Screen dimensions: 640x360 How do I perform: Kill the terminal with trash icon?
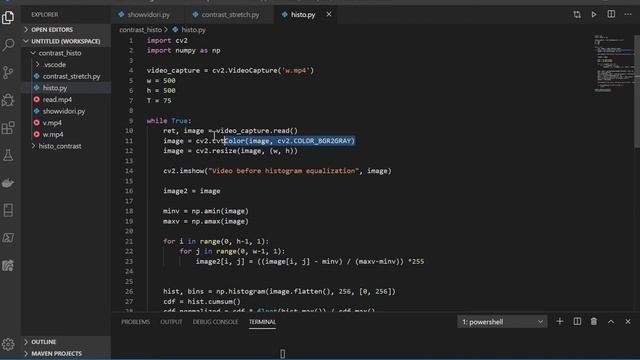(x=594, y=322)
